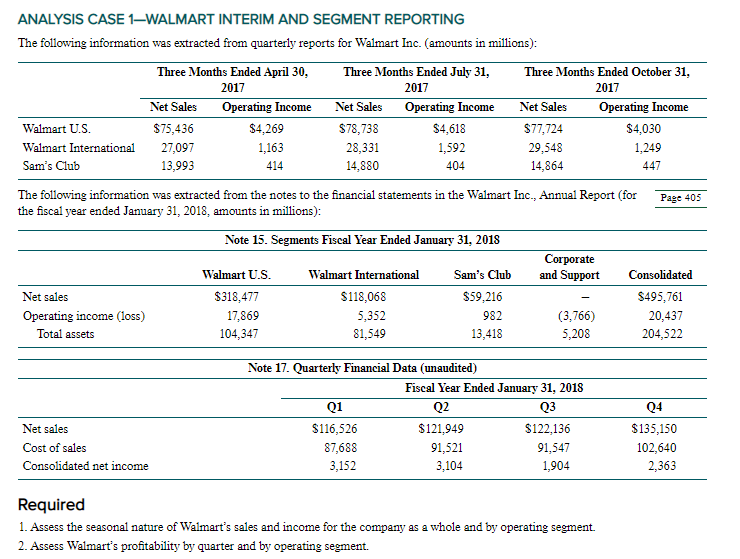Click the 'Three Months Ended July 31, 2017' header
This screenshot has height=559, width=740.
(x=416, y=80)
